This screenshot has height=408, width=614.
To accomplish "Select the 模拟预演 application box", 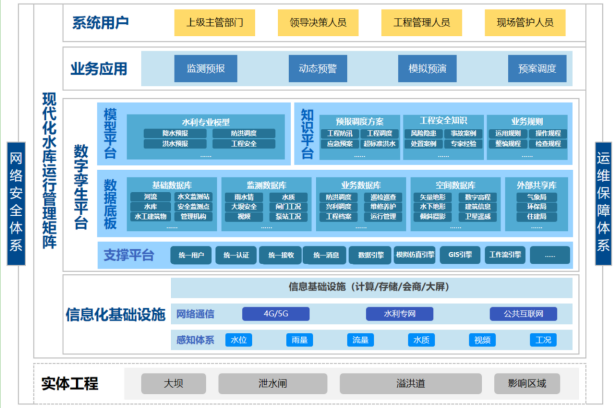I will coord(423,69).
